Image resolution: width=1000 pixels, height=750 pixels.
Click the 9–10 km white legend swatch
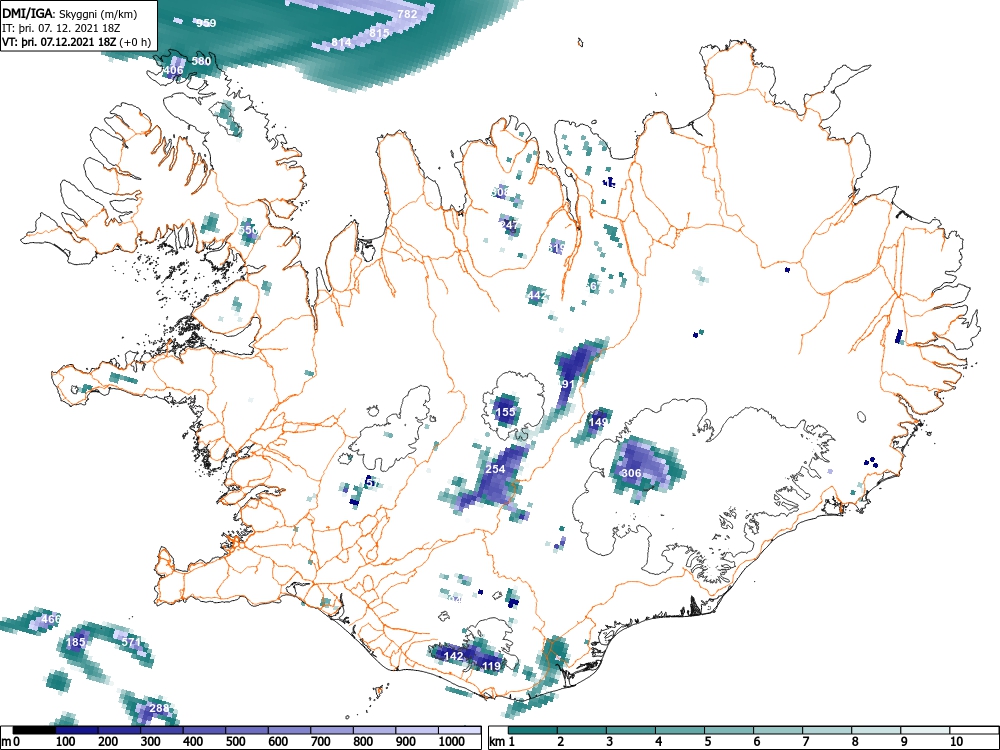(x=925, y=730)
